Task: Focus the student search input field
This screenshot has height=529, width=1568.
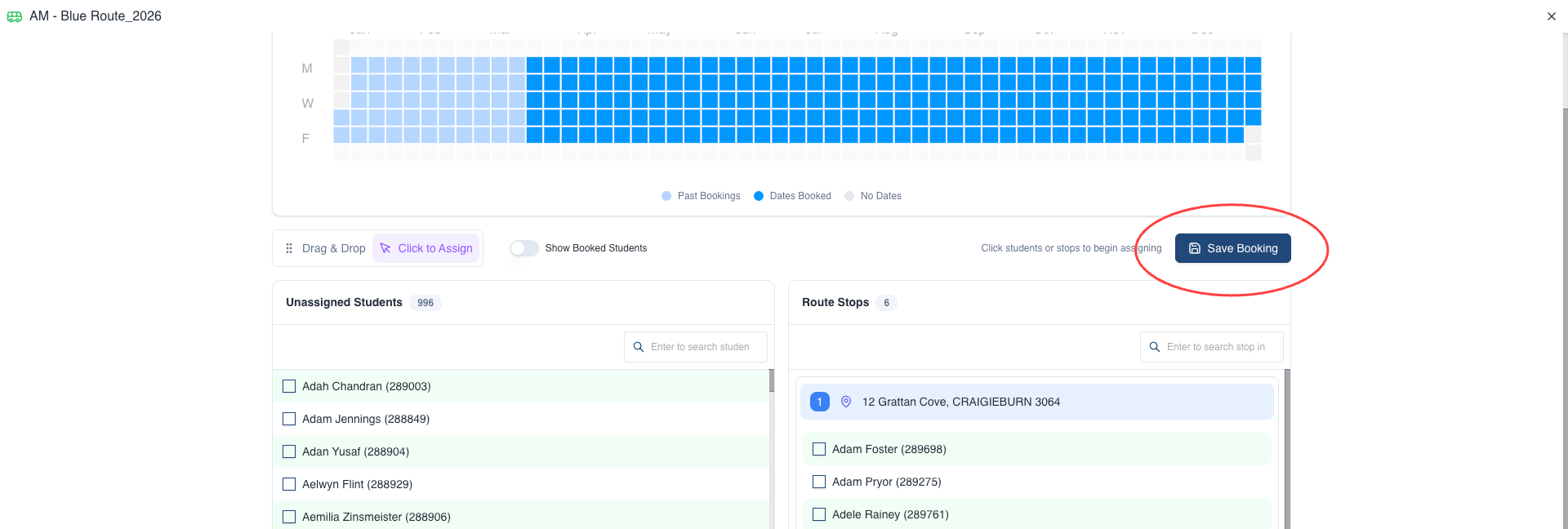Action: point(704,347)
